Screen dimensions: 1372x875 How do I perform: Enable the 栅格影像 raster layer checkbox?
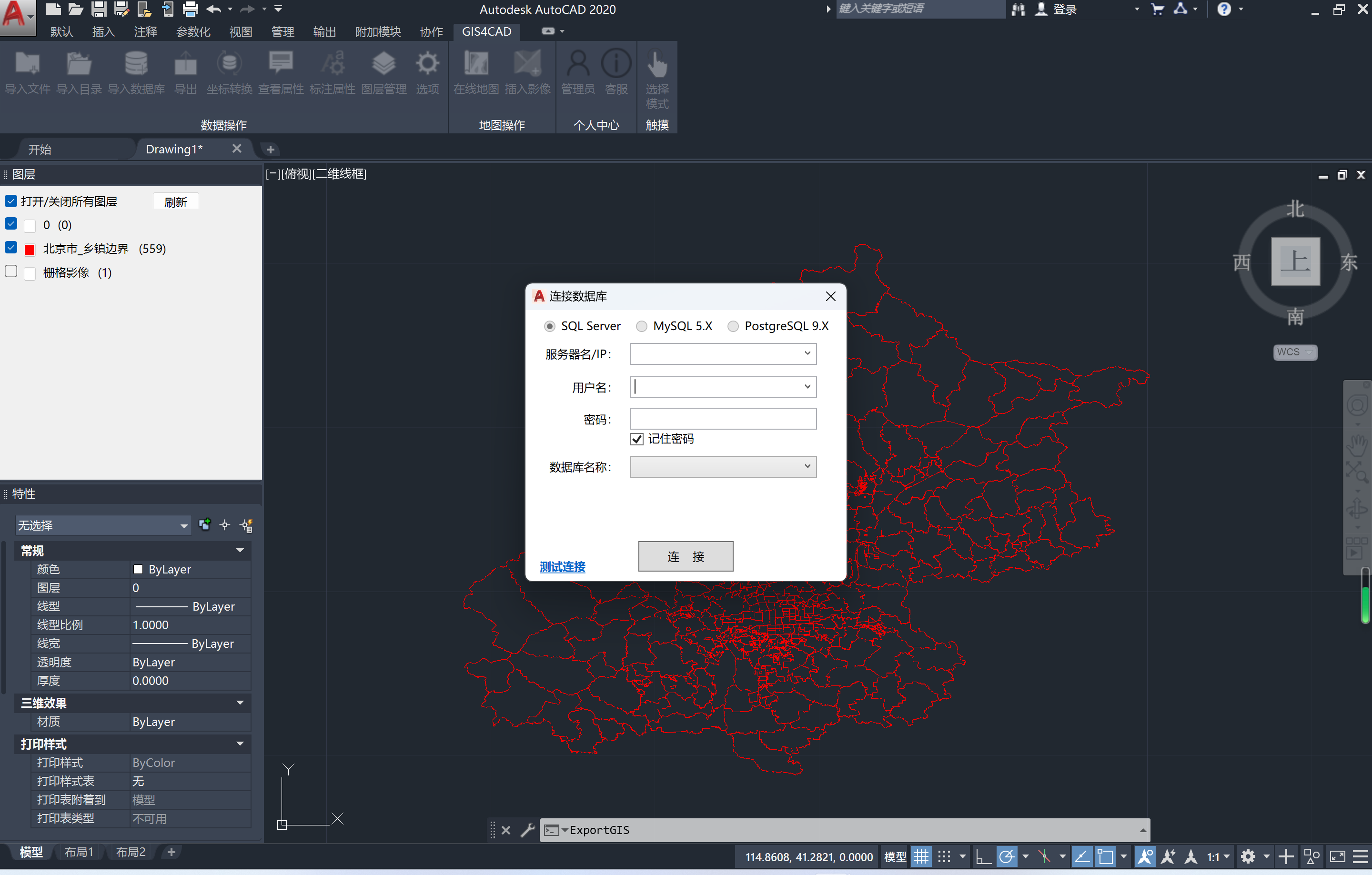click(10, 272)
